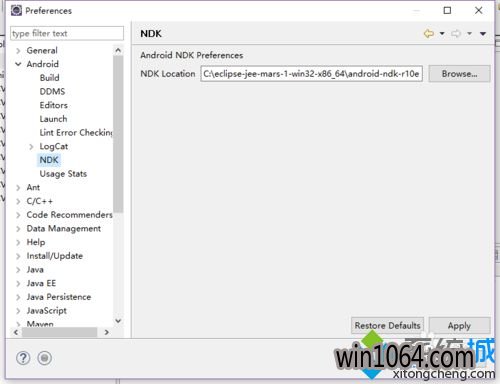
Task: Expand the LogCat tree node
Action: coord(31,147)
